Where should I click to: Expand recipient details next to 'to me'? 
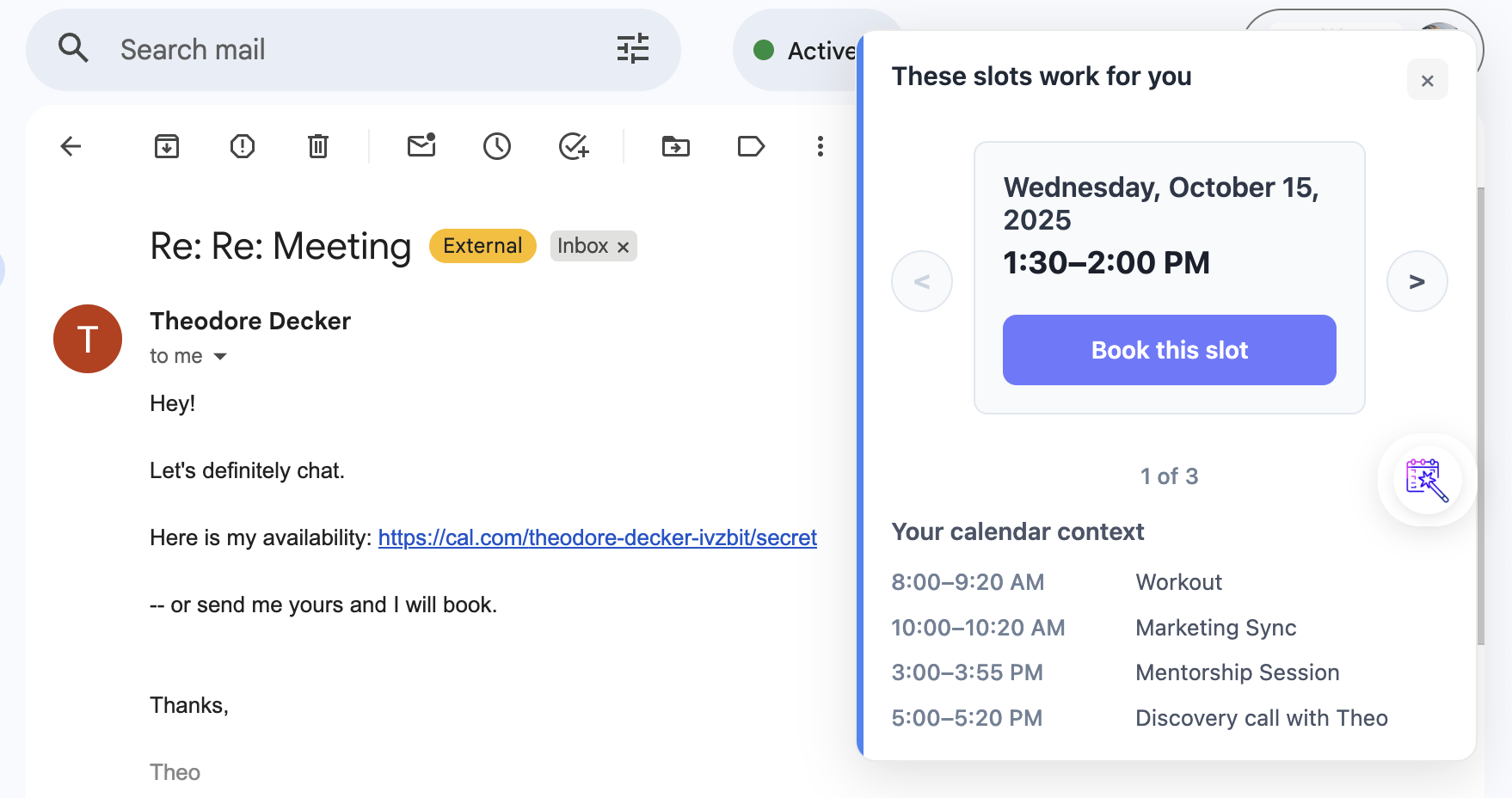point(220,357)
